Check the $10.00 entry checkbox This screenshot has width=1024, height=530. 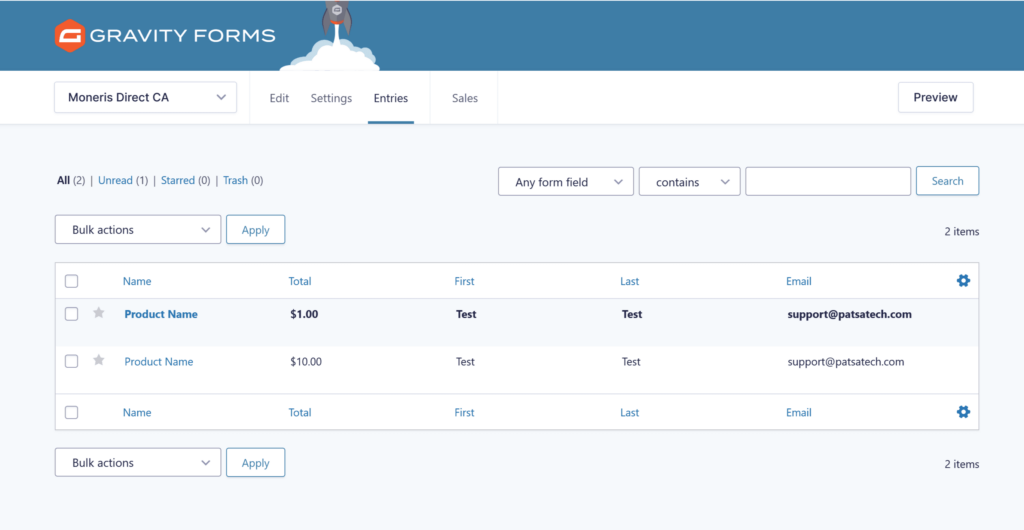72,362
